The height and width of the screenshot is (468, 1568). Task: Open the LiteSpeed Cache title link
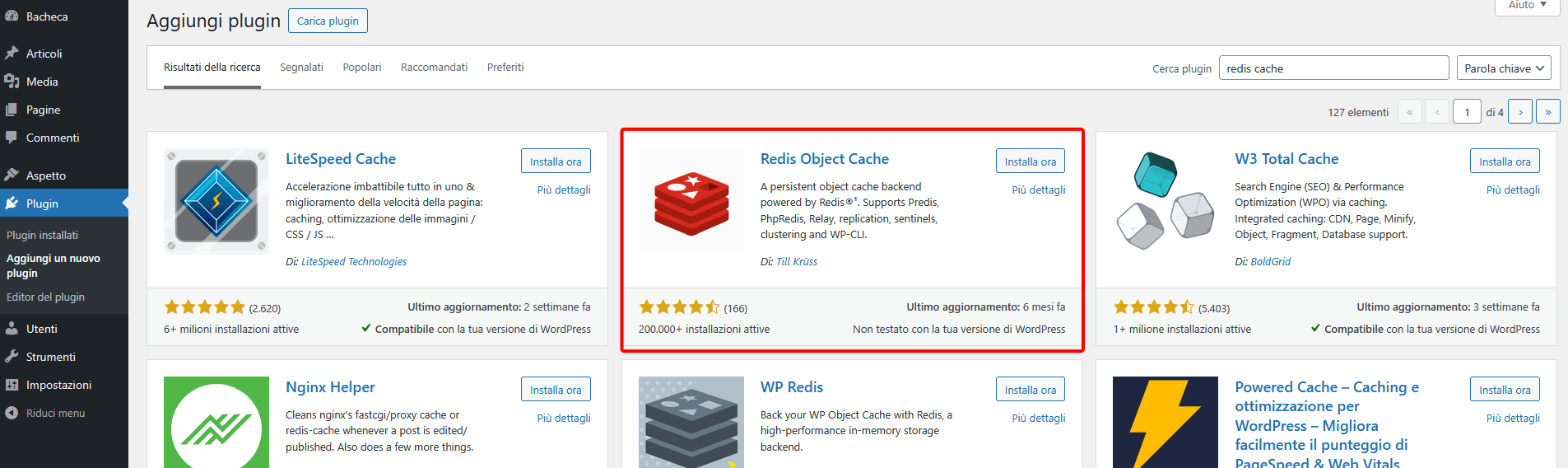coord(341,159)
